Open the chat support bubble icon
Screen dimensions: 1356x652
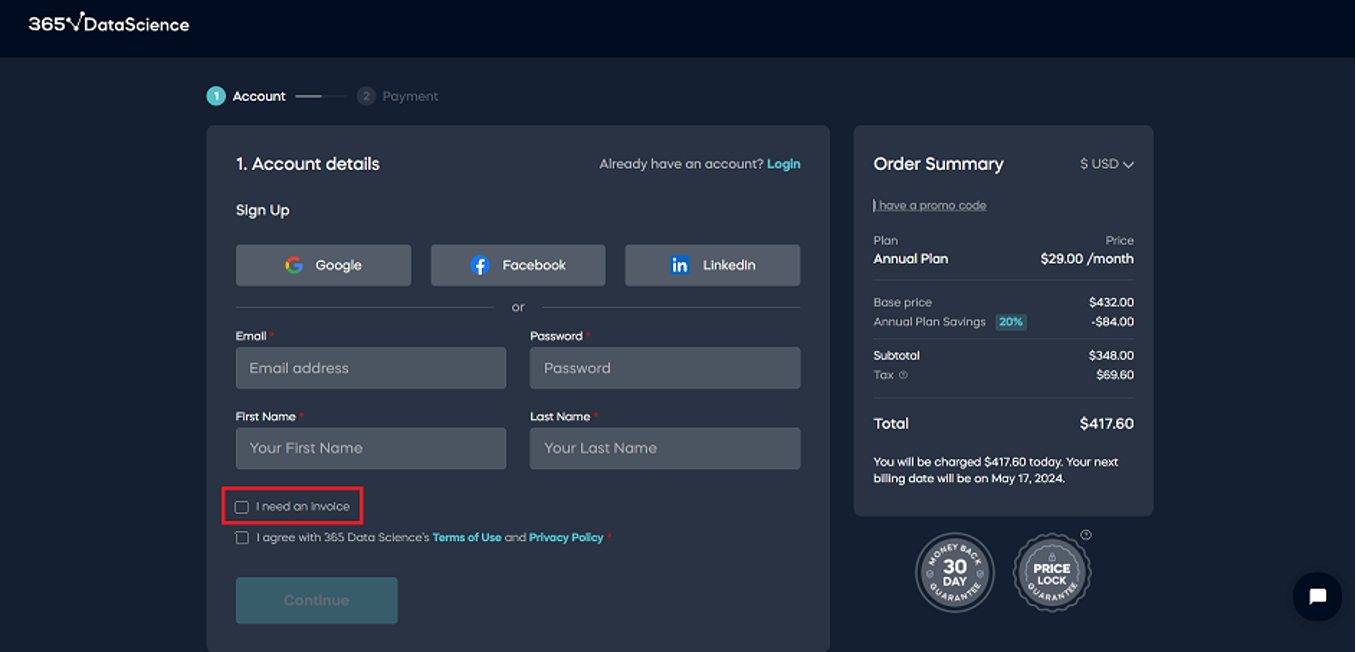pos(1317,596)
